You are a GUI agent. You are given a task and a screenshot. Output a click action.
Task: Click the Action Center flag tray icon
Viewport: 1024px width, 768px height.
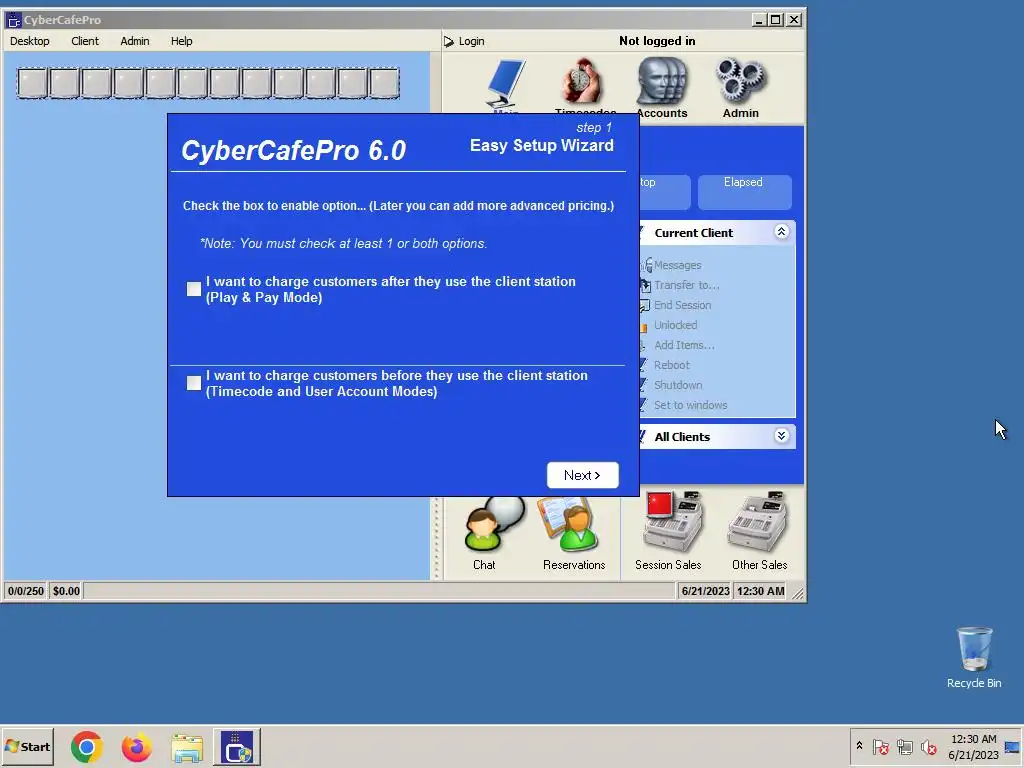coord(880,746)
